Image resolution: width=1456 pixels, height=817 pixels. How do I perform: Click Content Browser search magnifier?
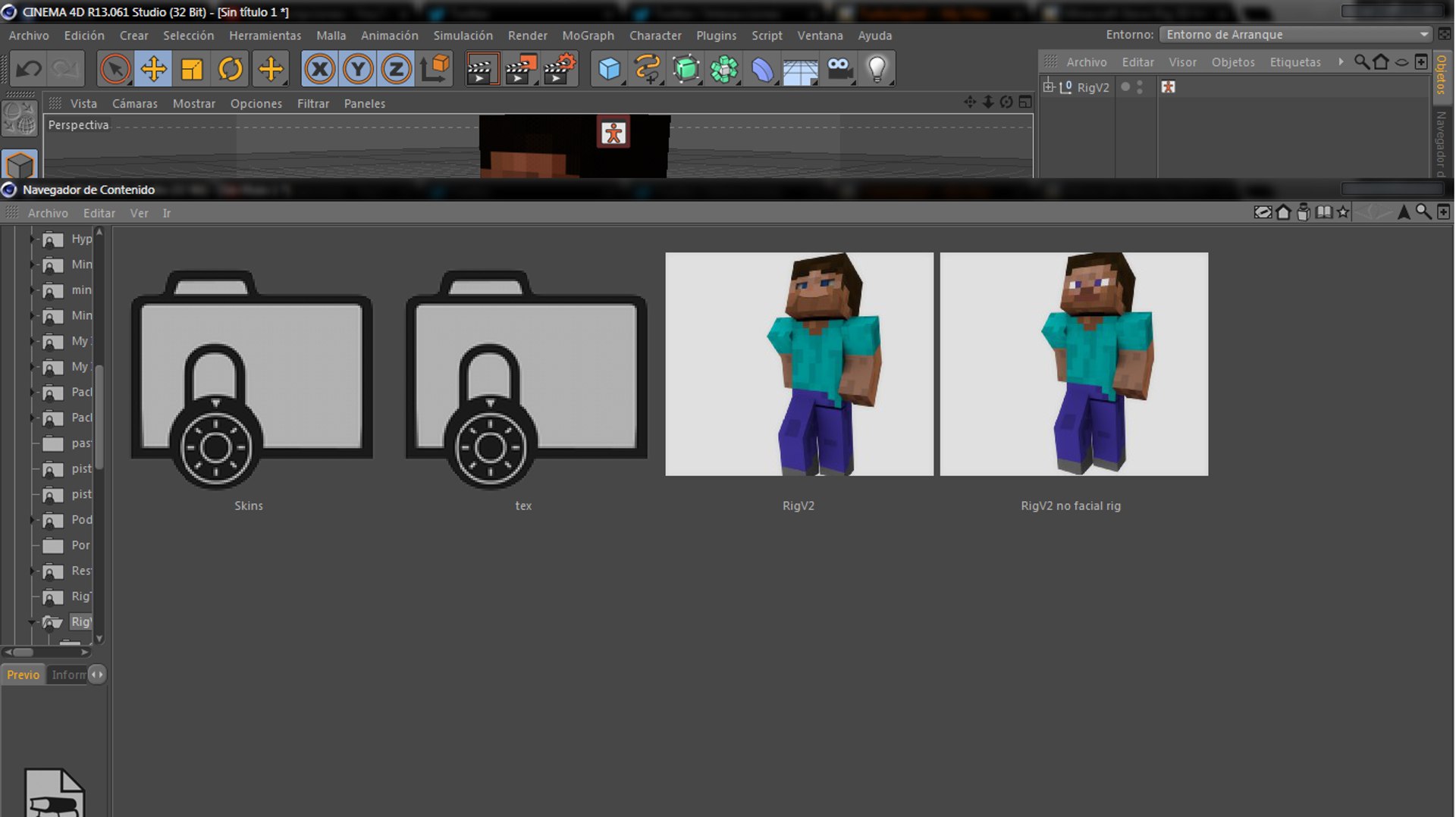pos(1423,213)
